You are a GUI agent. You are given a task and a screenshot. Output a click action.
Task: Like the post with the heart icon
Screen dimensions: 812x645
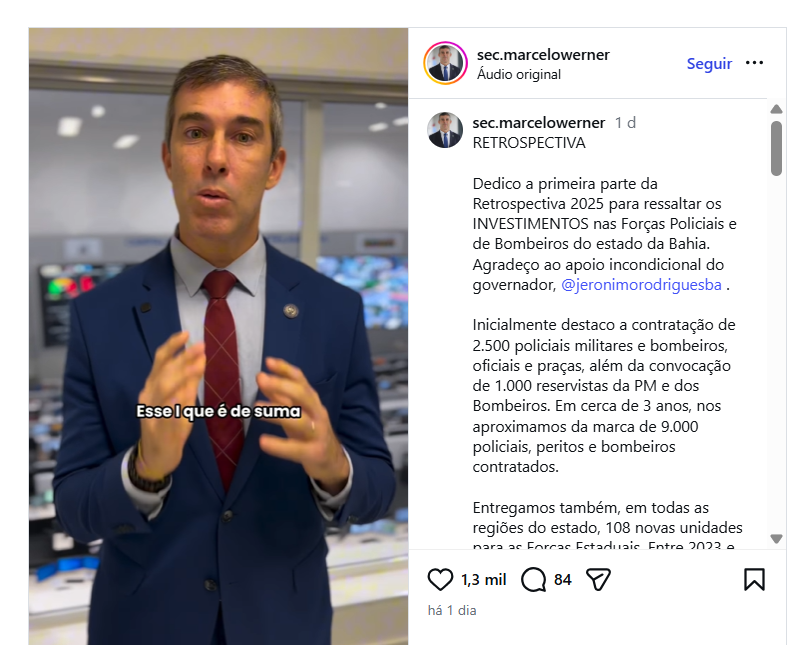point(440,579)
